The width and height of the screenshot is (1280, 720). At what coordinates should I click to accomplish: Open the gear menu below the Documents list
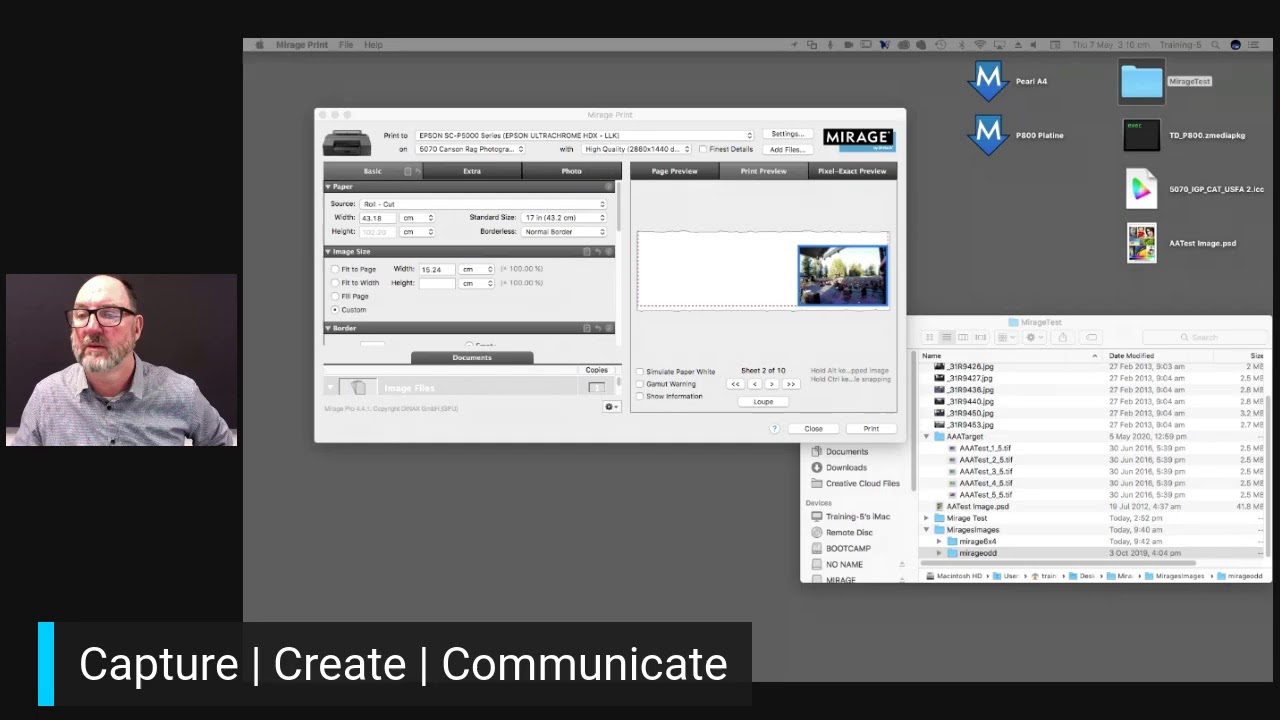tap(610, 407)
